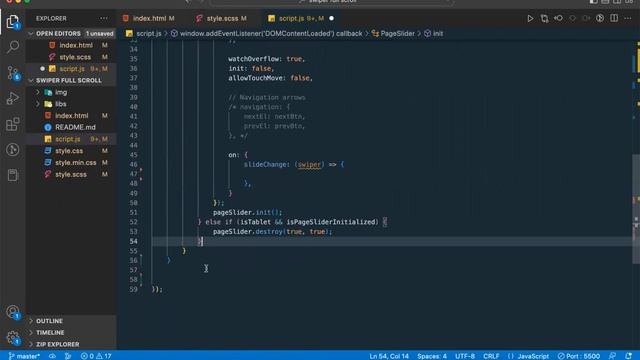Screen dimensions: 640x360
Task: Click 'allowTouchMove' on line 37
Action: pos(257,78)
